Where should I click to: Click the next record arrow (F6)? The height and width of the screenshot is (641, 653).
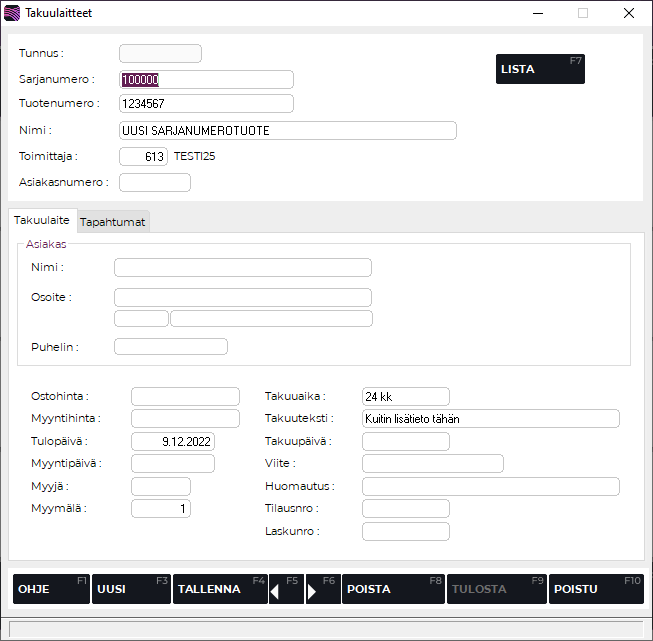322,589
